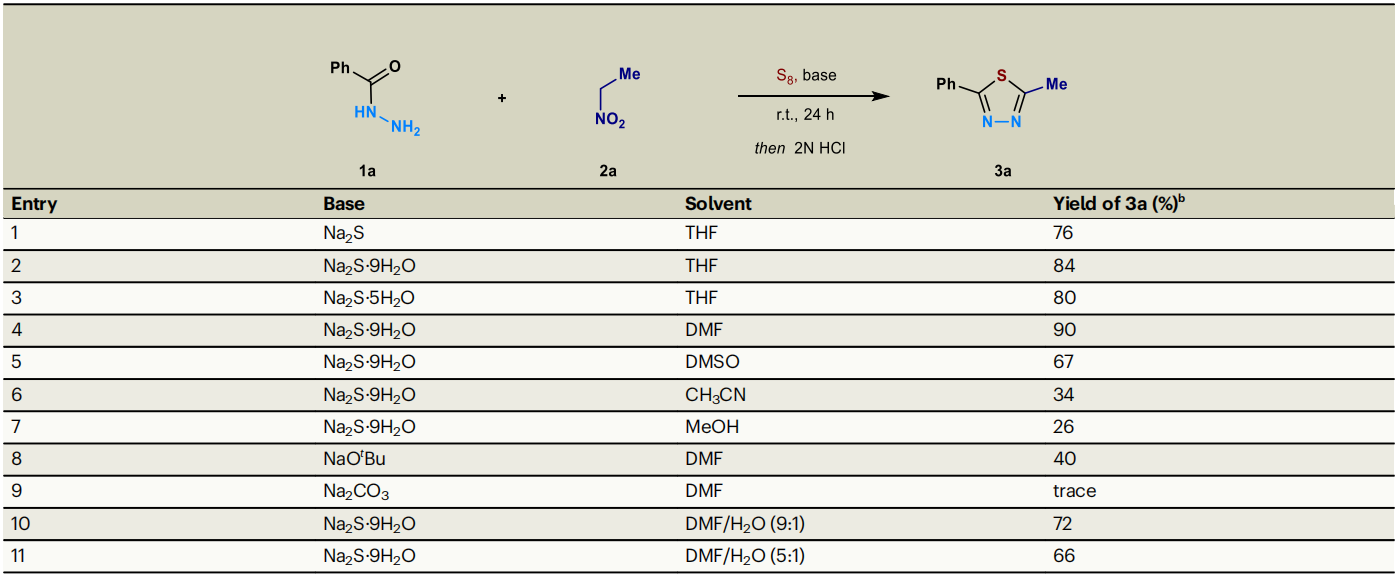Click the "Yield of 3a (%)" header

tap(1118, 204)
